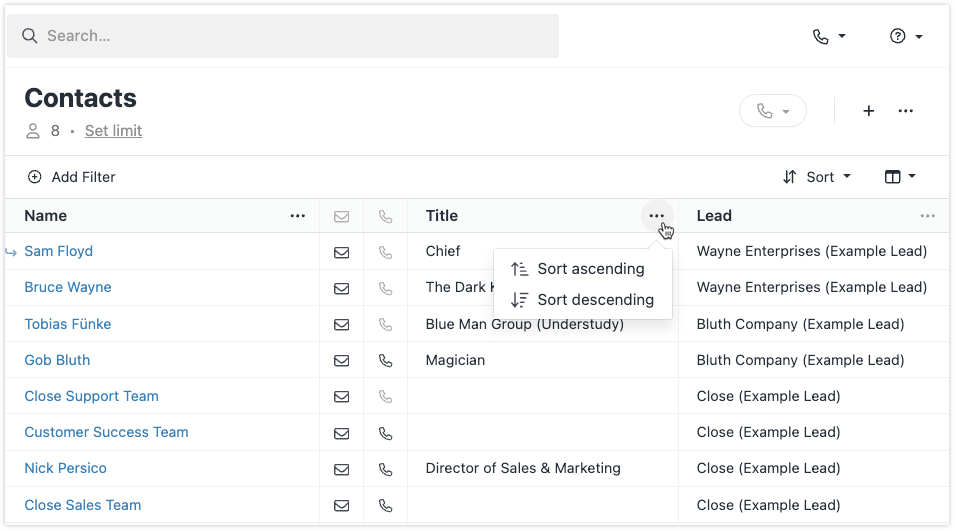954x530 pixels.
Task: Click the plus icon to add contact
Action: tap(869, 111)
